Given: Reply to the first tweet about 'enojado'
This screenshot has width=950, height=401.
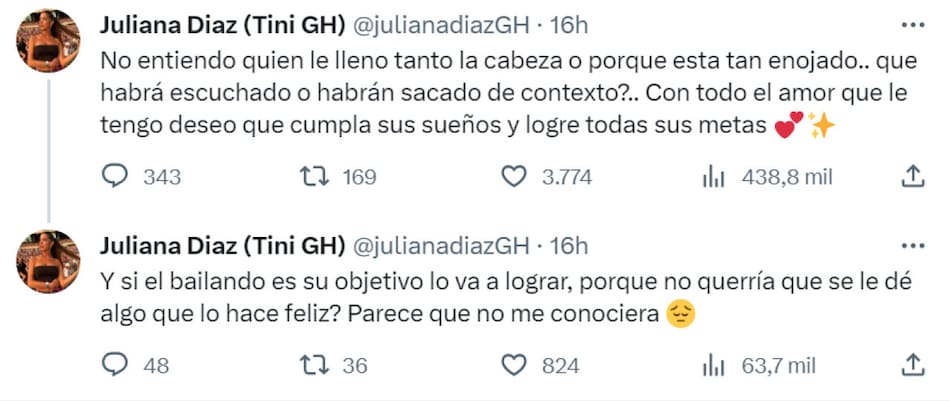Looking at the screenshot, I should click(116, 177).
